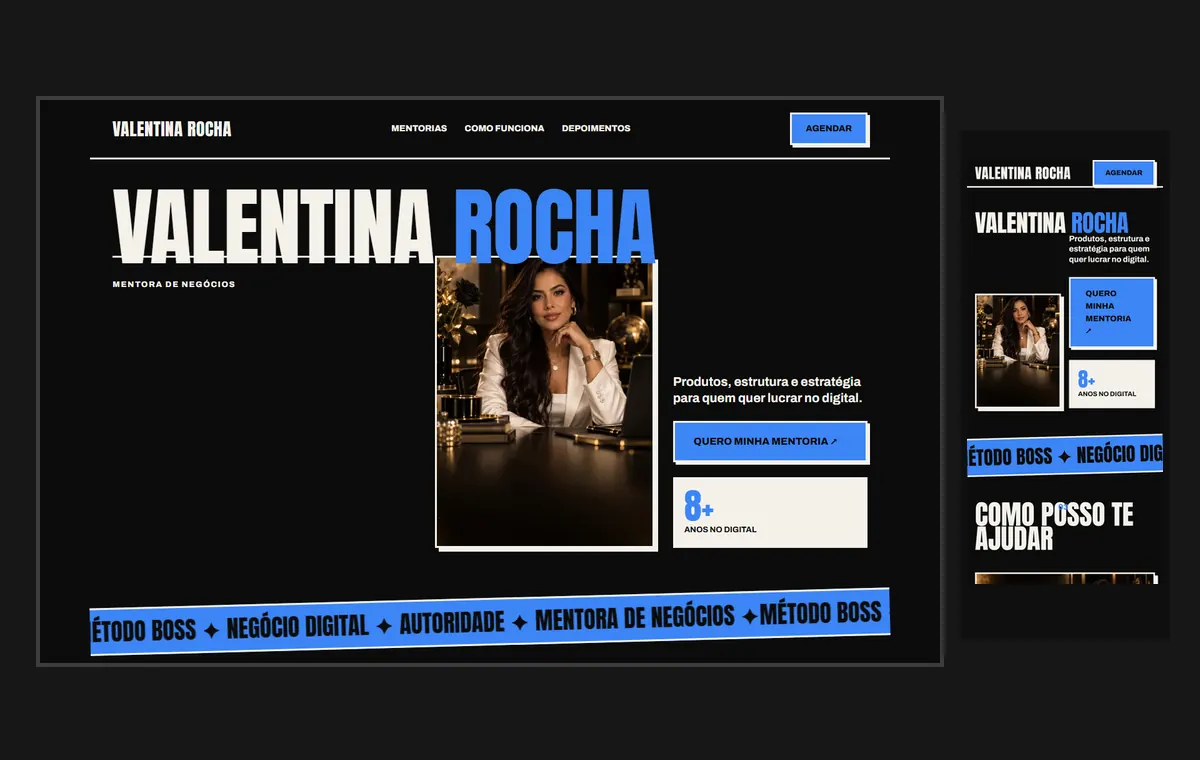Click the VALENTINA ROCHA logo in desktop header

tap(172, 129)
